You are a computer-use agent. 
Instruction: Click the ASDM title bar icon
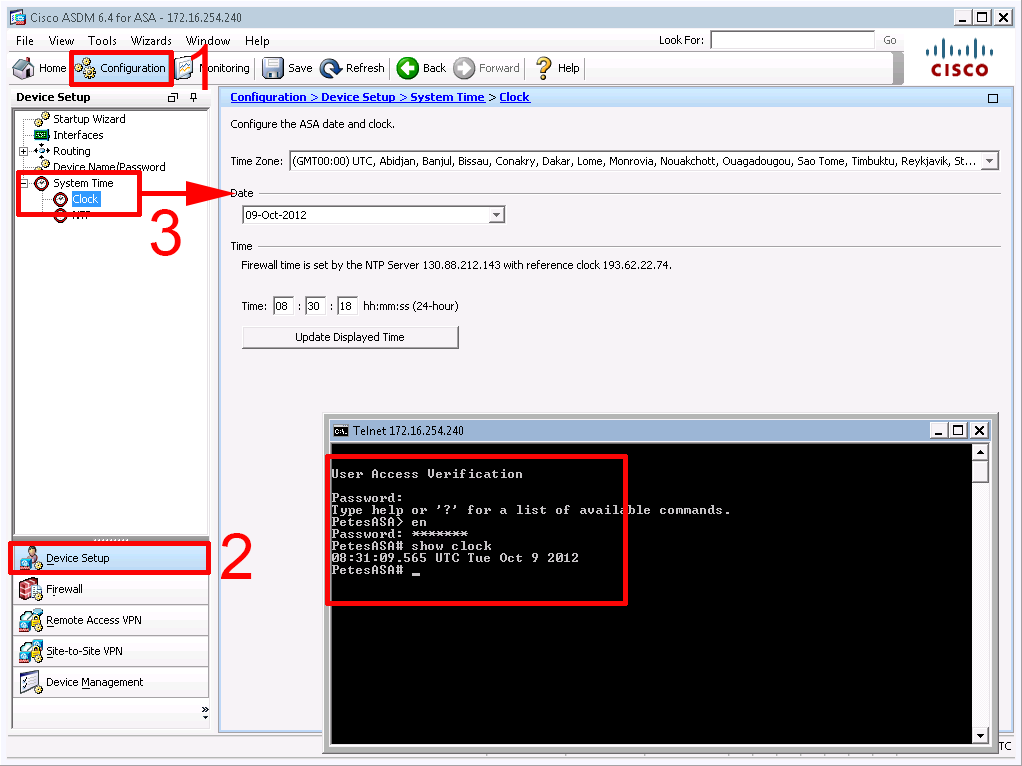point(18,18)
